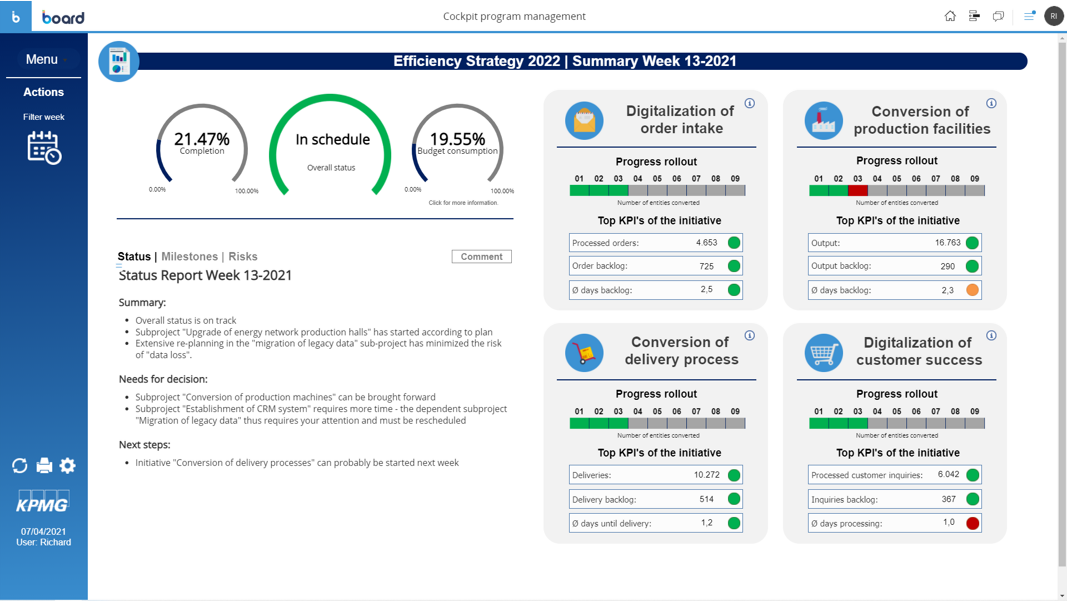Show info for Conversion of production facilities

[x=991, y=103]
